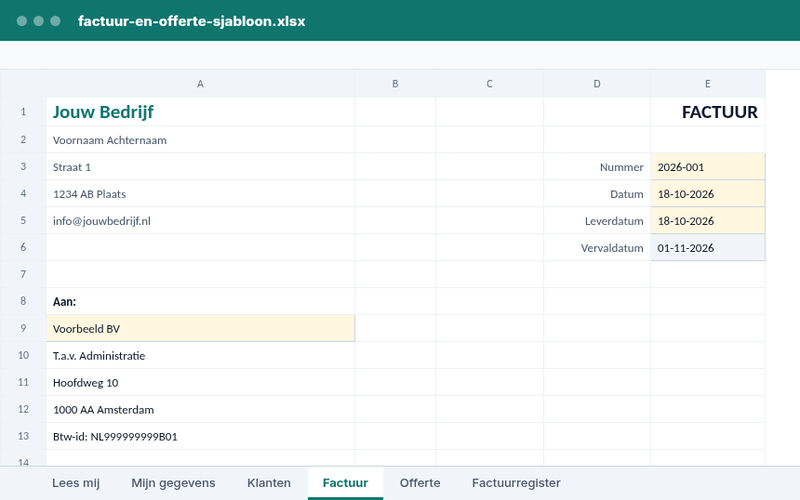Image resolution: width=800 pixels, height=500 pixels.
Task: Click the Jouw Bedrijf title cell
Action: click(201, 112)
